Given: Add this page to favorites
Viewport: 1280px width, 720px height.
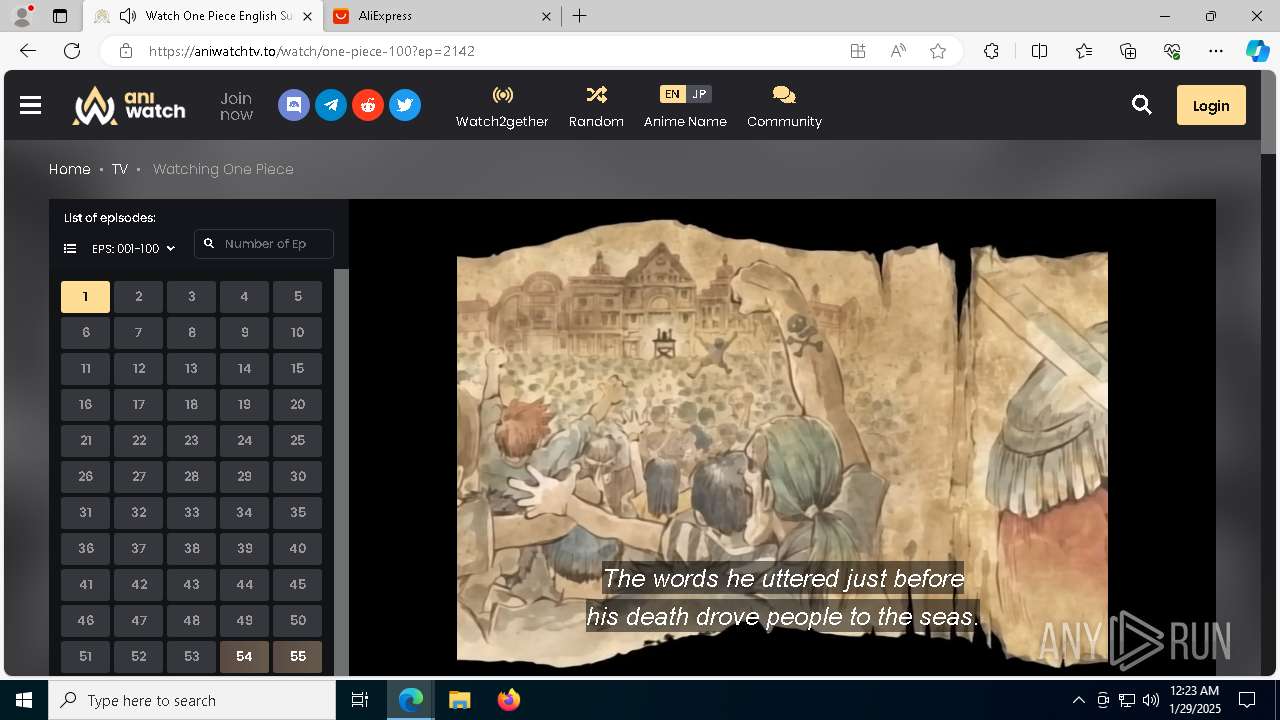Looking at the screenshot, I should click(x=938, y=51).
